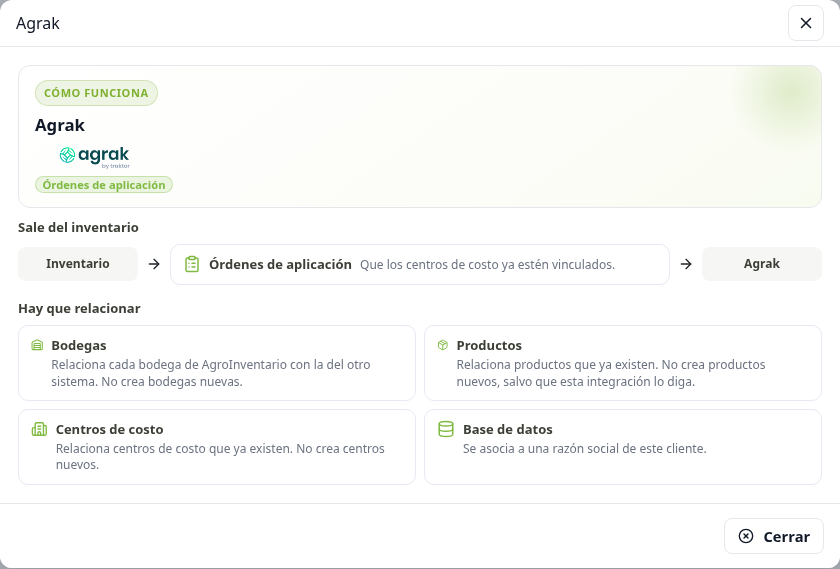Click the Cerrar button

tap(774, 536)
